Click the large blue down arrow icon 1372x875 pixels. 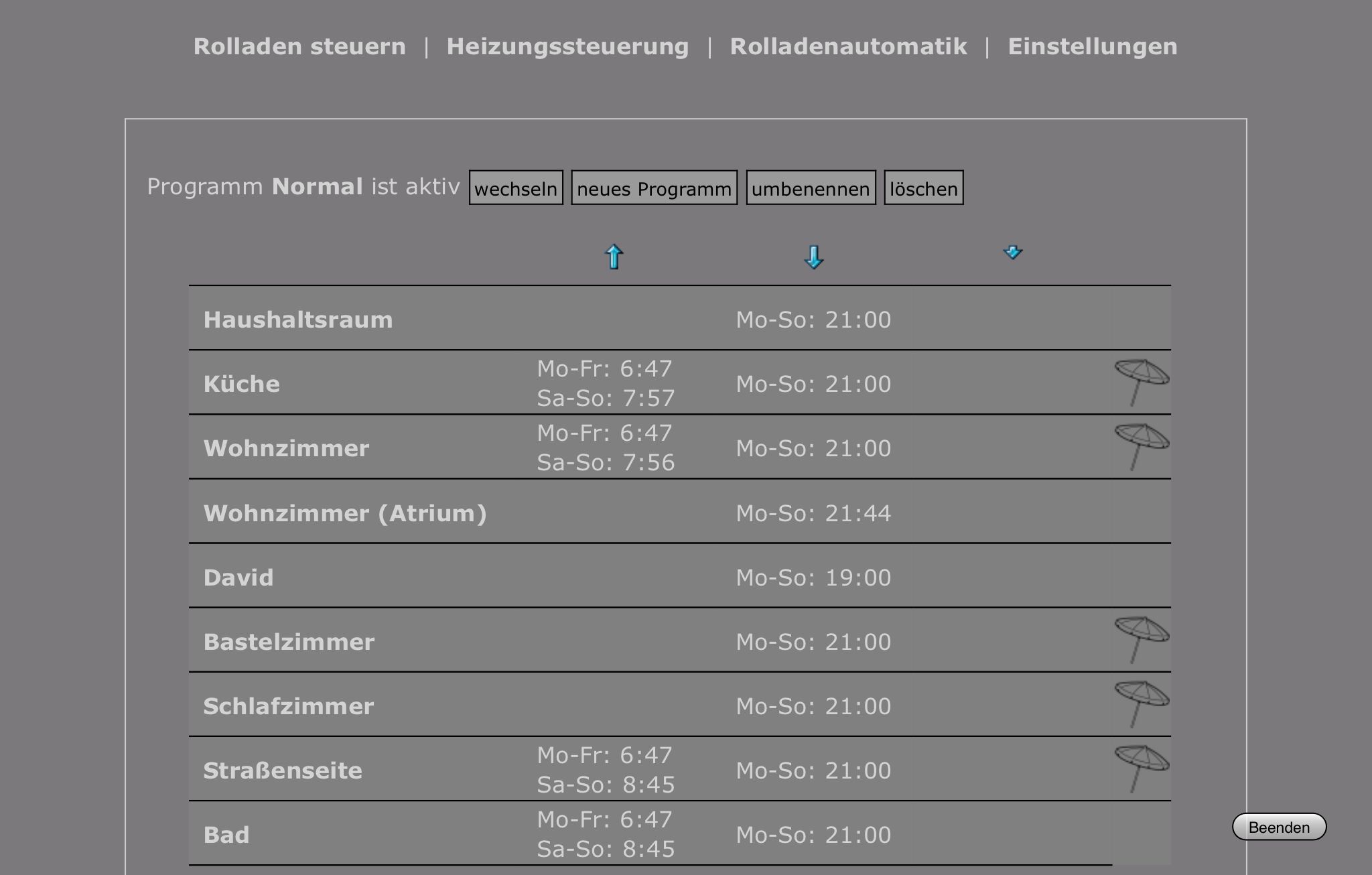813,257
